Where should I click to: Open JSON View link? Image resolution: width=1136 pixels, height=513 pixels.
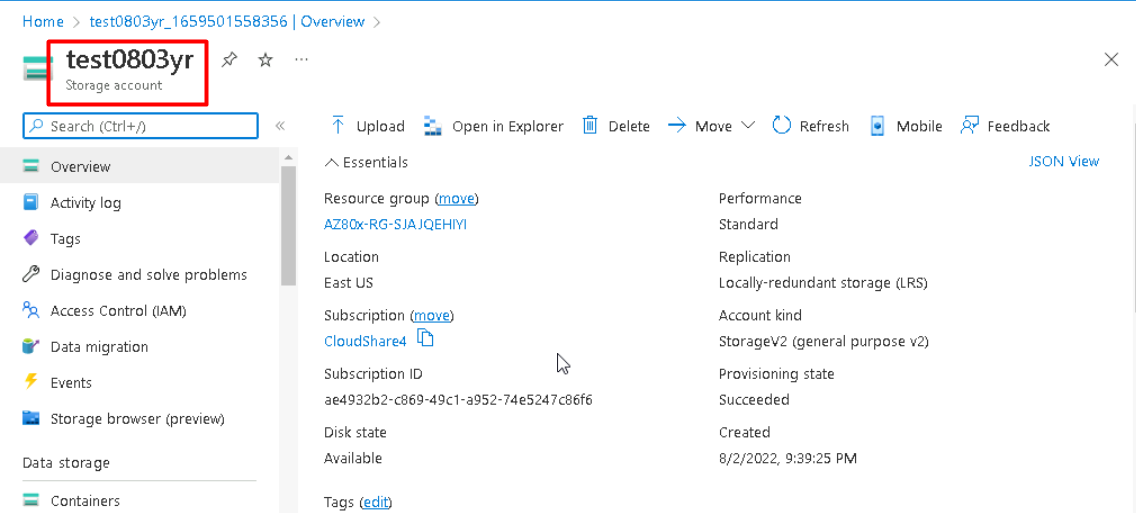pos(1064,162)
